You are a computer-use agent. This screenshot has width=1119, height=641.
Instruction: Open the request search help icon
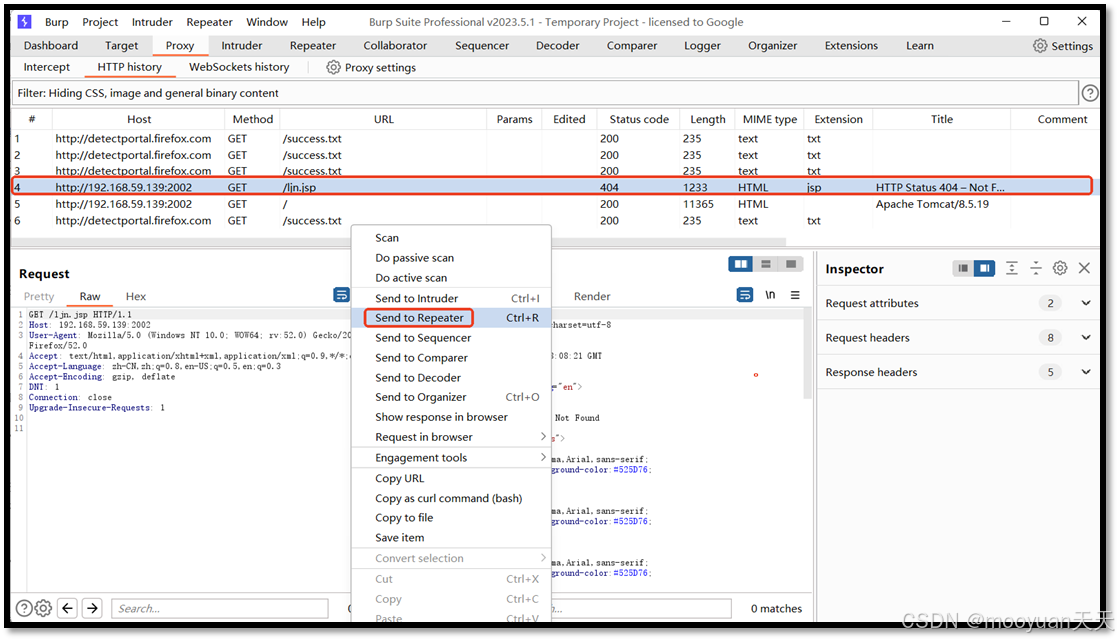[24, 608]
